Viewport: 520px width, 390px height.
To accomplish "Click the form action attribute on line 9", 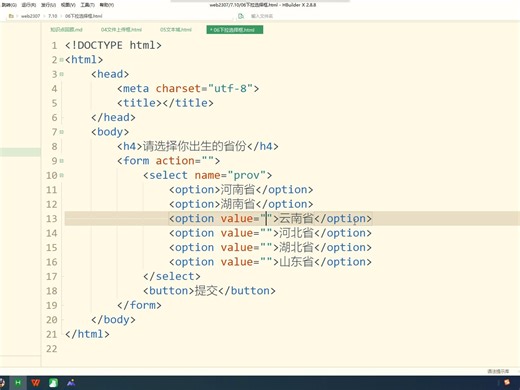I will pos(184,161).
